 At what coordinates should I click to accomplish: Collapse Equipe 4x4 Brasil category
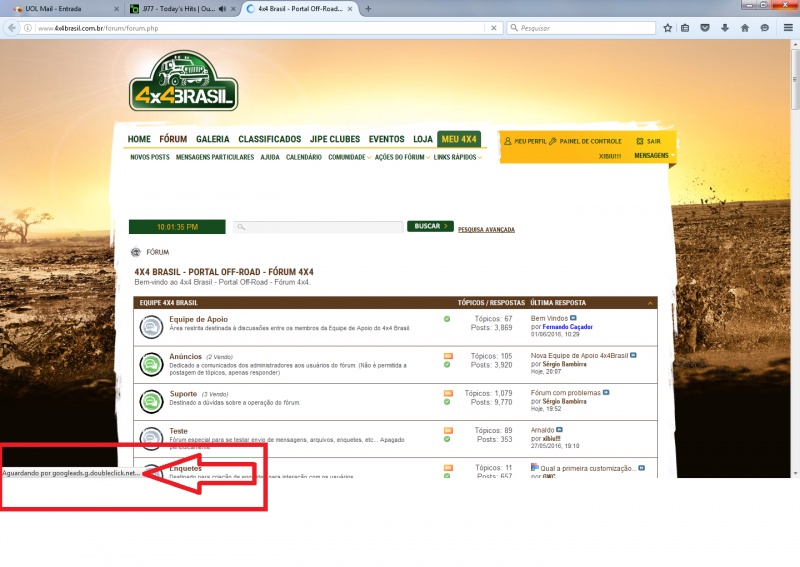click(x=650, y=303)
